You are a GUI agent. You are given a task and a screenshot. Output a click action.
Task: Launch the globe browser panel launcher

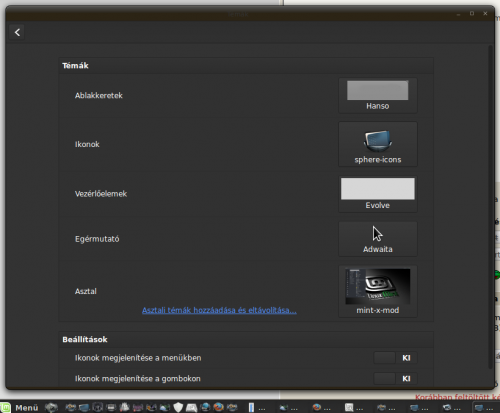click(205, 407)
